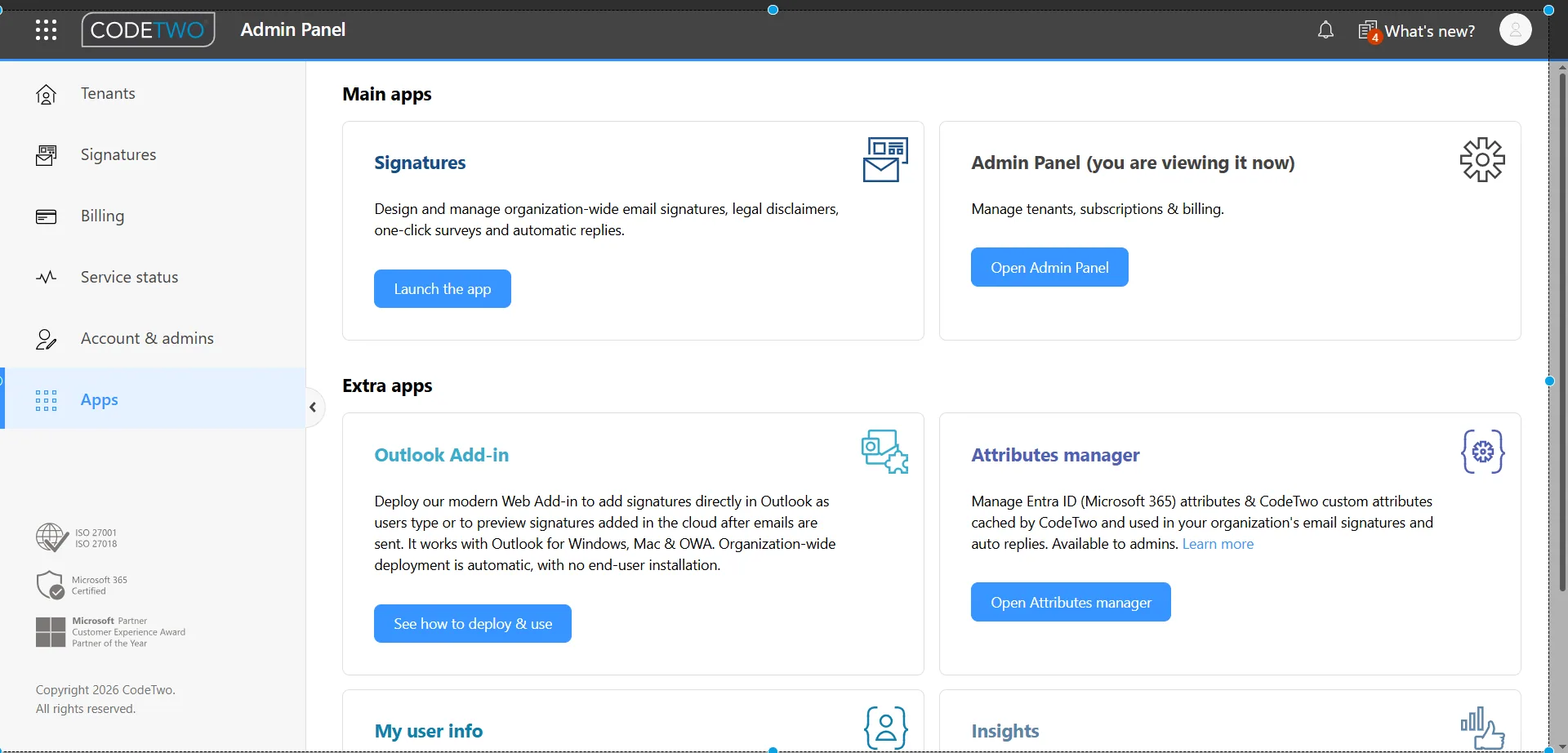This screenshot has height=753, width=1568.
Task: Click the Signatures envelope card icon
Action: coord(885,159)
